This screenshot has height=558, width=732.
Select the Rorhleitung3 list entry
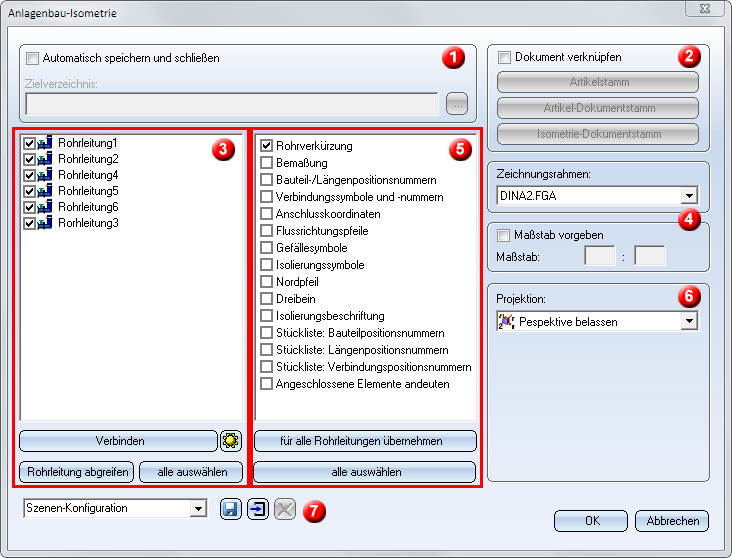tap(88, 223)
